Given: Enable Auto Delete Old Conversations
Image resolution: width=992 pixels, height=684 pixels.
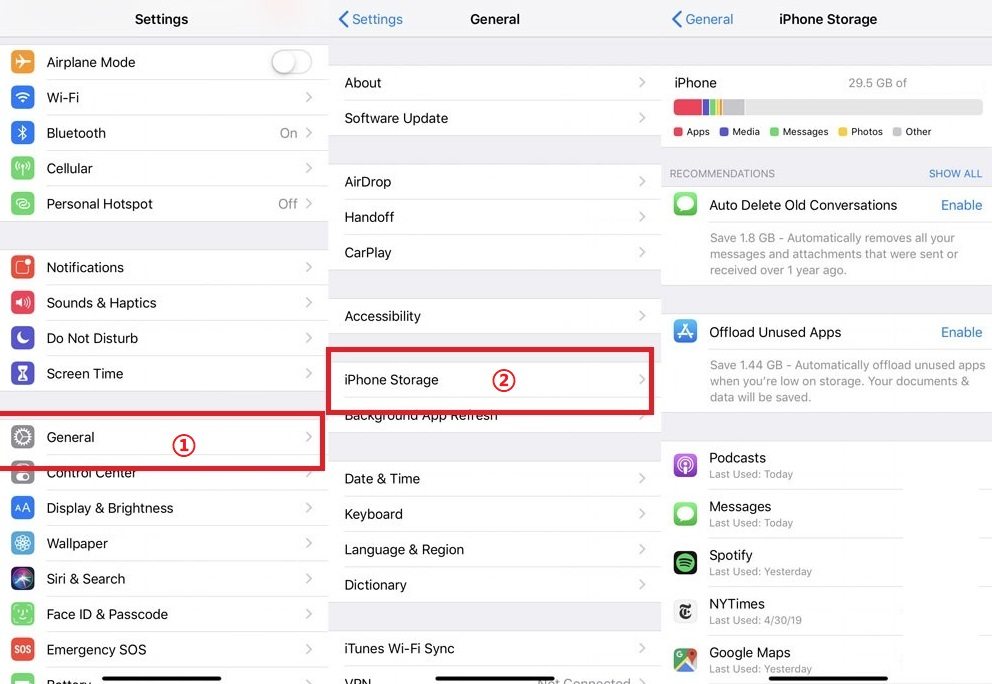Looking at the screenshot, I should point(961,205).
